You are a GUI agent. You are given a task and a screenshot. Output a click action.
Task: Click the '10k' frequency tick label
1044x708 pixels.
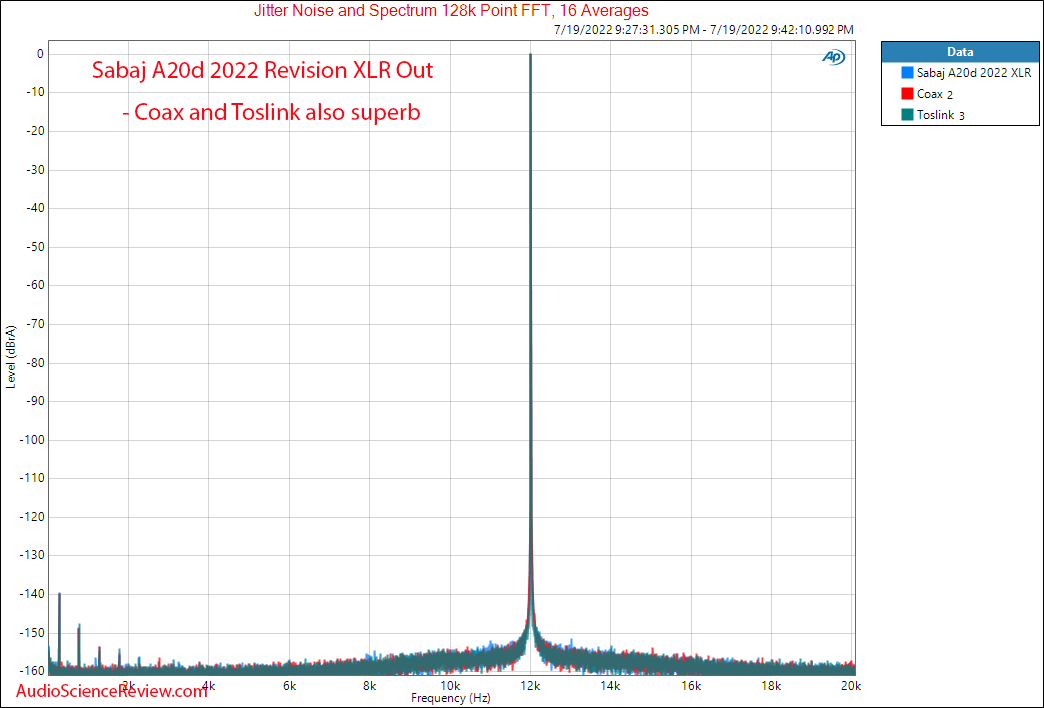450,686
